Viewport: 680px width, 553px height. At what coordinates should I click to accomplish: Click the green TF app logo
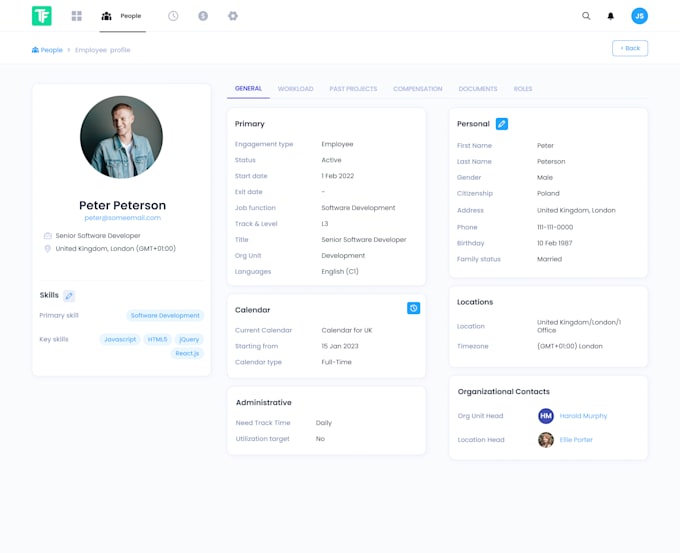point(42,16)
